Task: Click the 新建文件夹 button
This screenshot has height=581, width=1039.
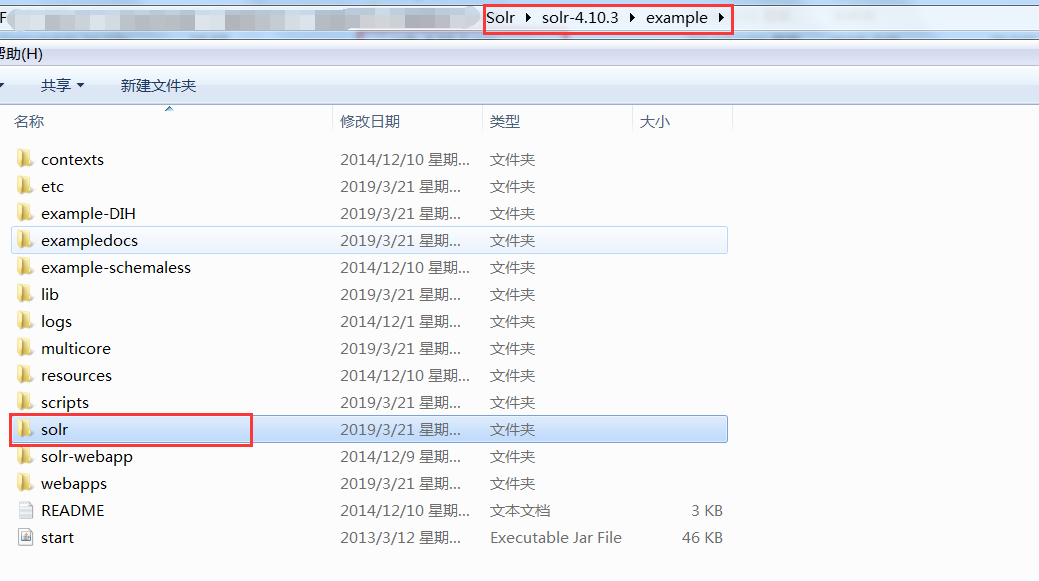Action: (x=158, y=85)
